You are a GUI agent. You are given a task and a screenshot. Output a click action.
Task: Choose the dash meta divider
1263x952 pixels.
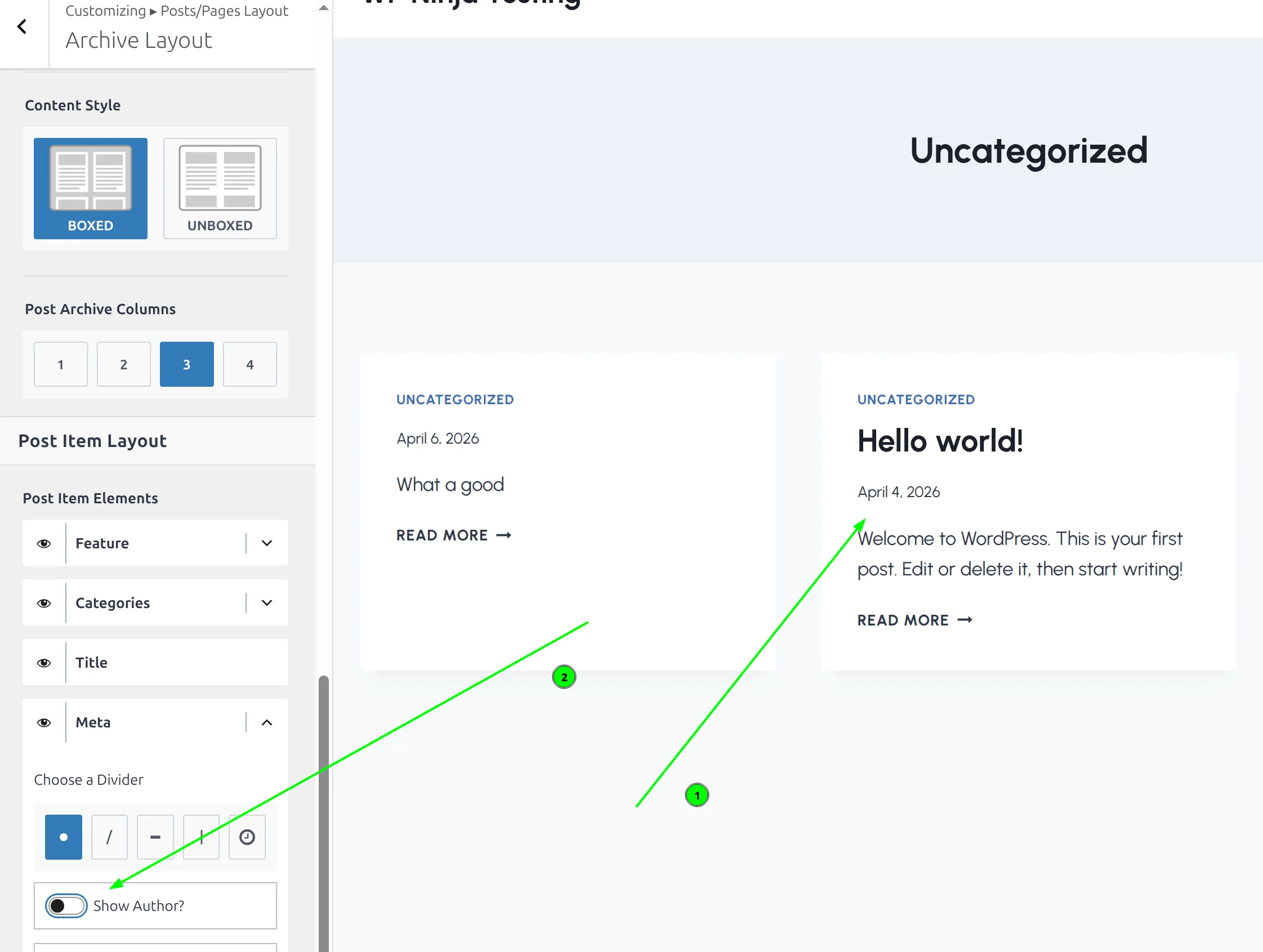(155, 837)
